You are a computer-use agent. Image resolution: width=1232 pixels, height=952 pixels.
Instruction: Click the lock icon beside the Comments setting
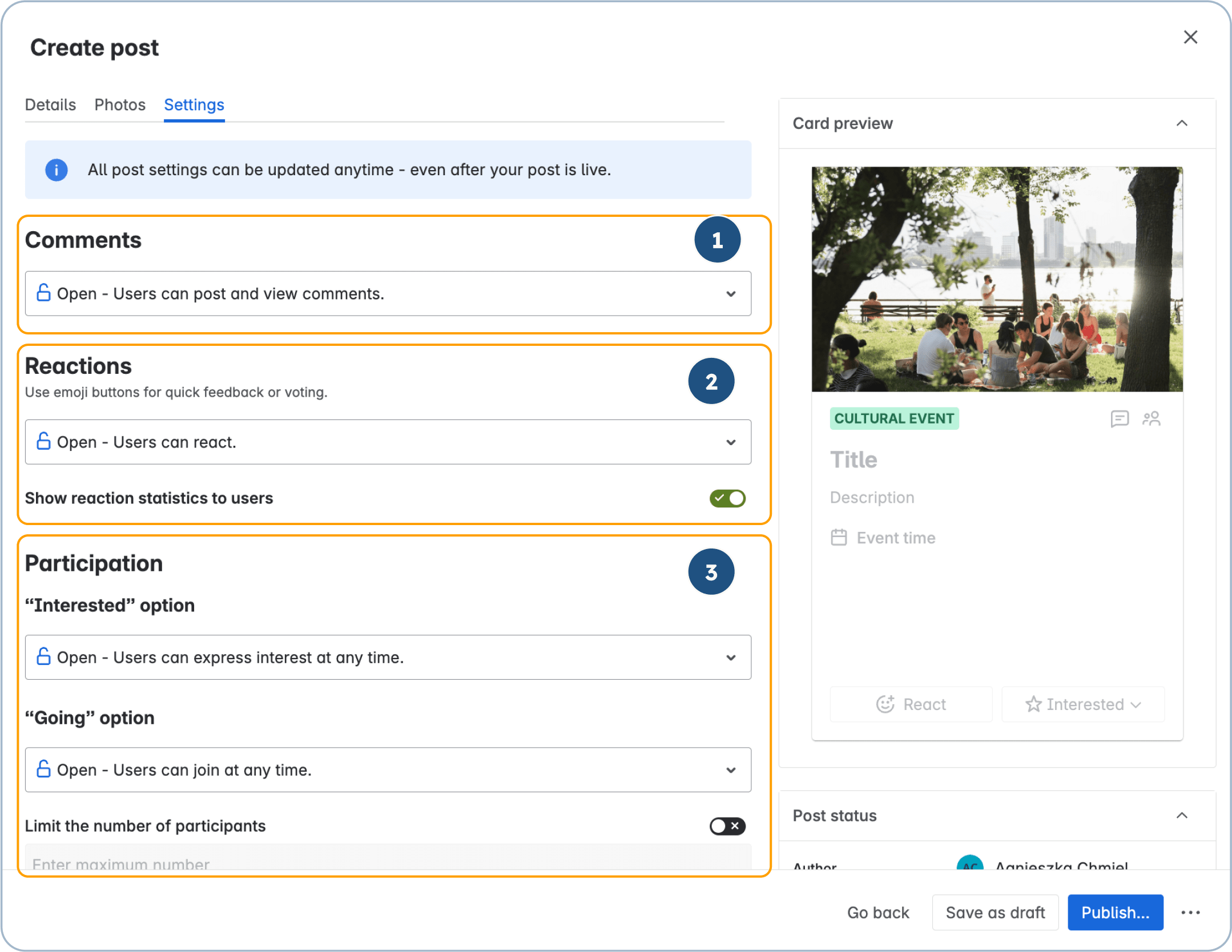[43, 293]
